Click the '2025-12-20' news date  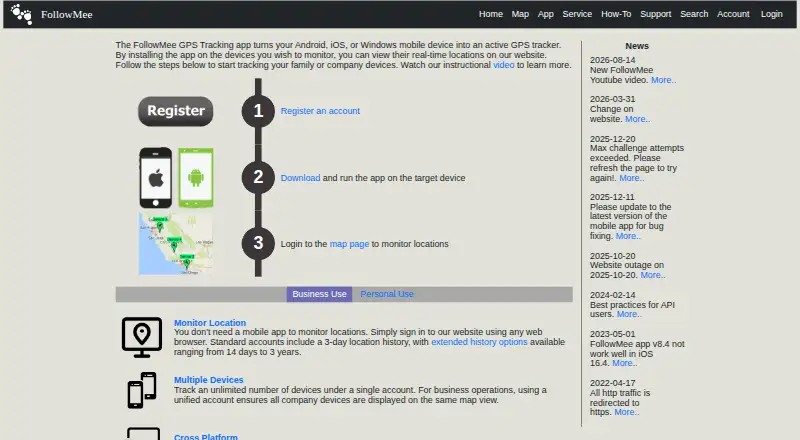(x=613, y=139)
